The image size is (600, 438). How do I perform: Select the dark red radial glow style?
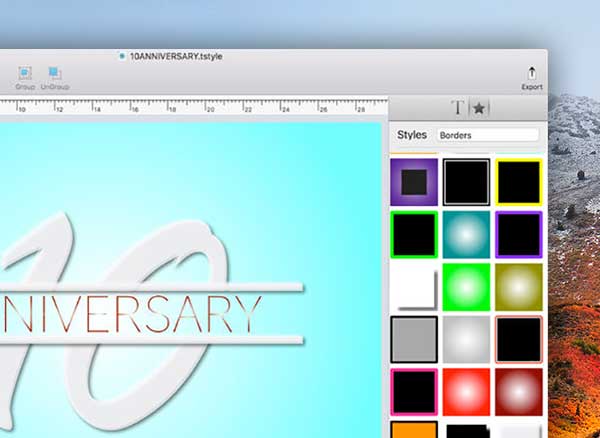pos(518,392)
